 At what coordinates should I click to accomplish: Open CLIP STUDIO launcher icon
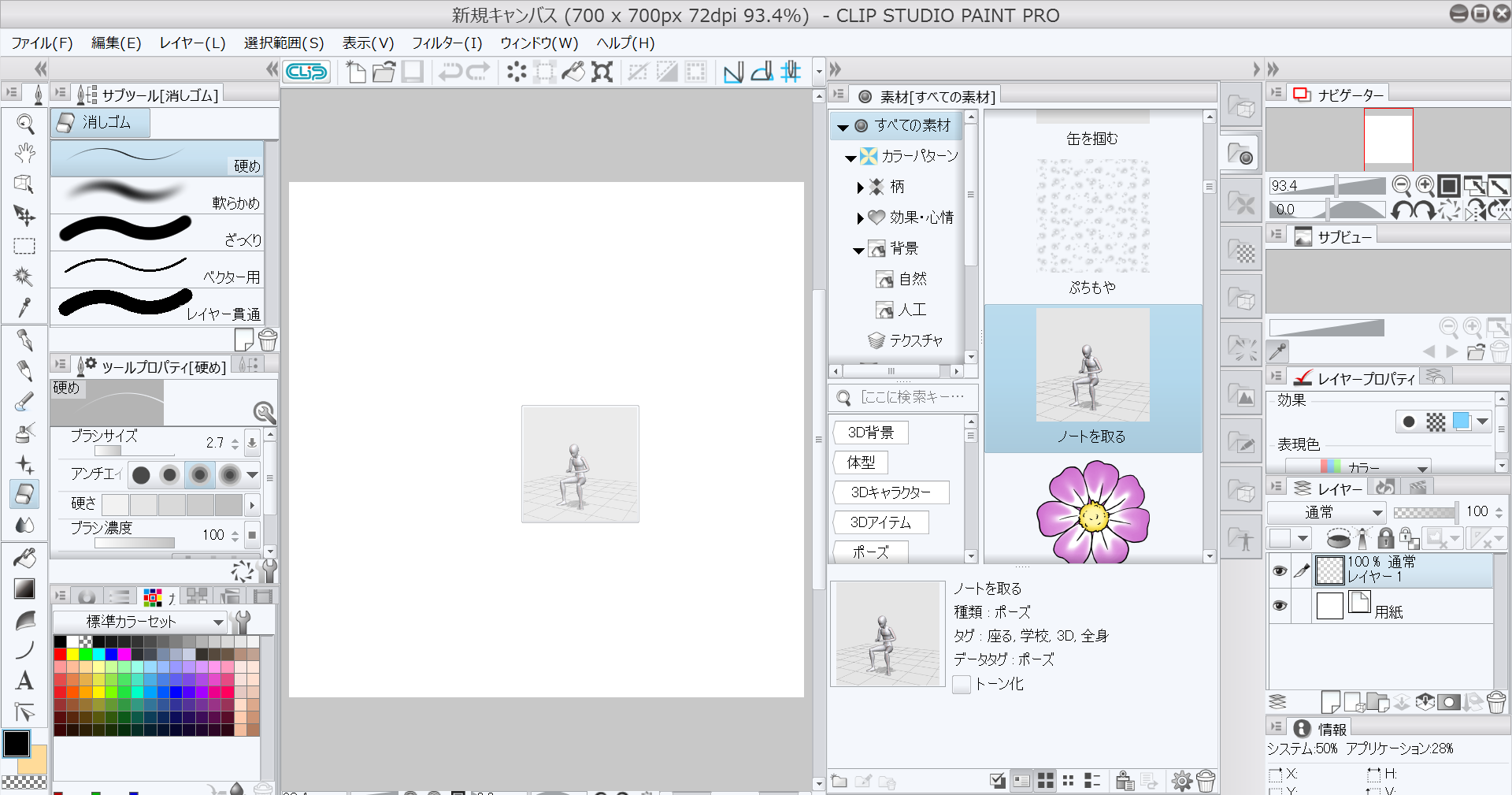[306, 72]
